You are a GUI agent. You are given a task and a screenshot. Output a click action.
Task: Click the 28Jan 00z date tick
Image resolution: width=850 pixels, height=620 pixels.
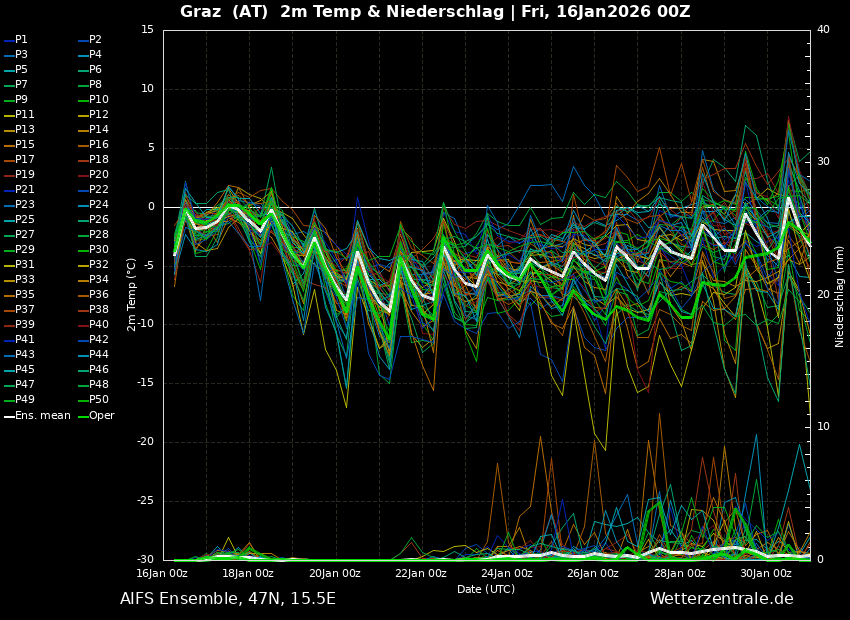click(x=680, y=573)
